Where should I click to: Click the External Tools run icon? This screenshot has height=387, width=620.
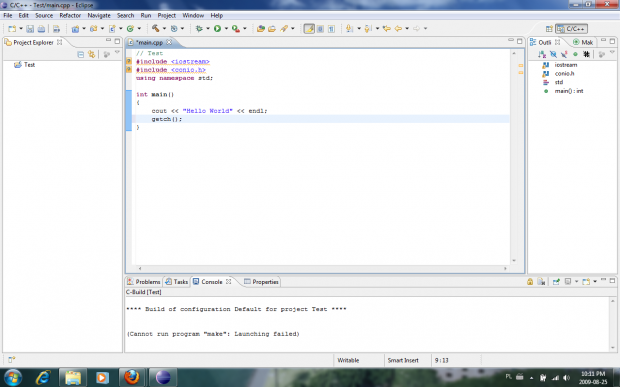click(x=236, y=28)
